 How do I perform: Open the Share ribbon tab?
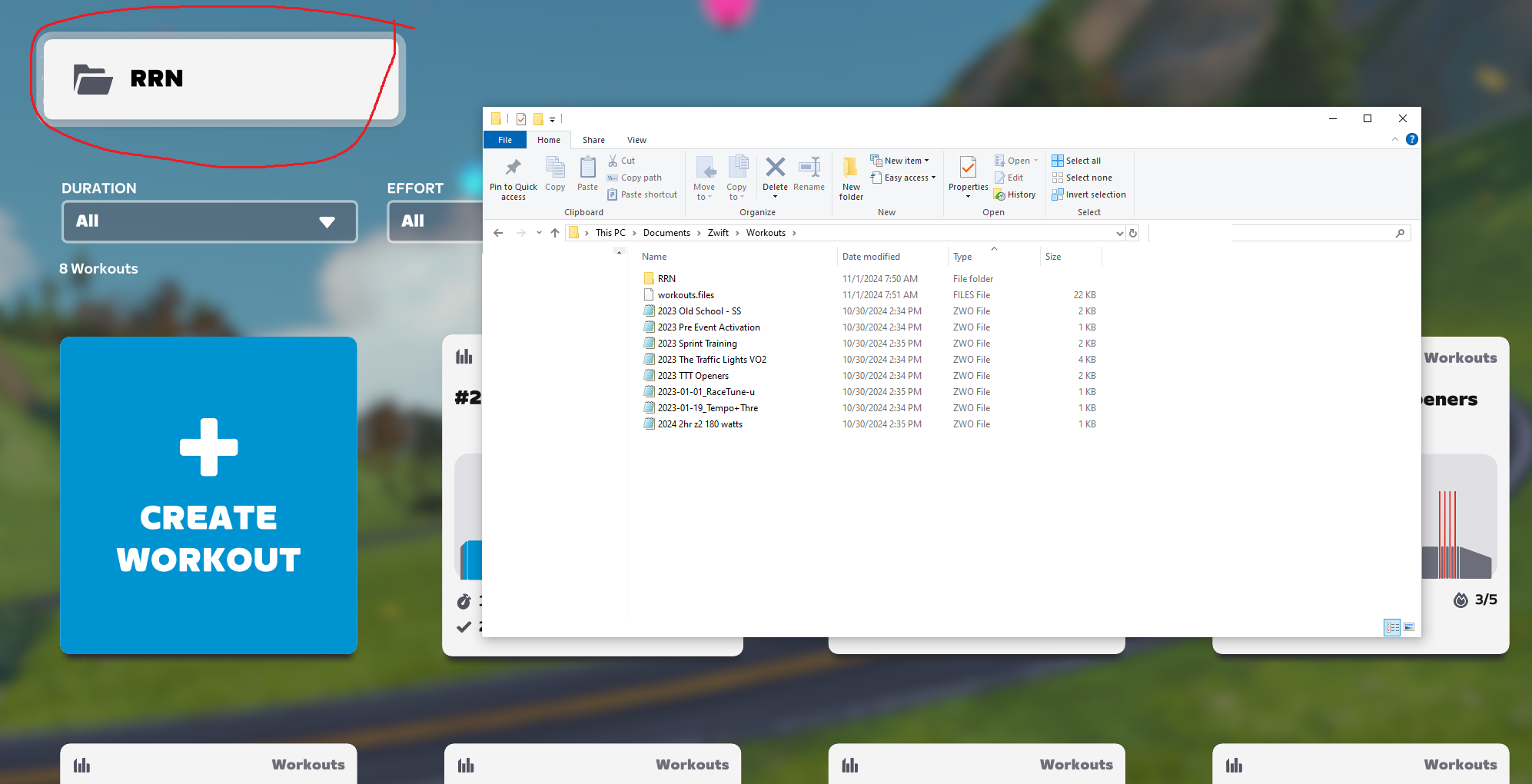[593, 140]
